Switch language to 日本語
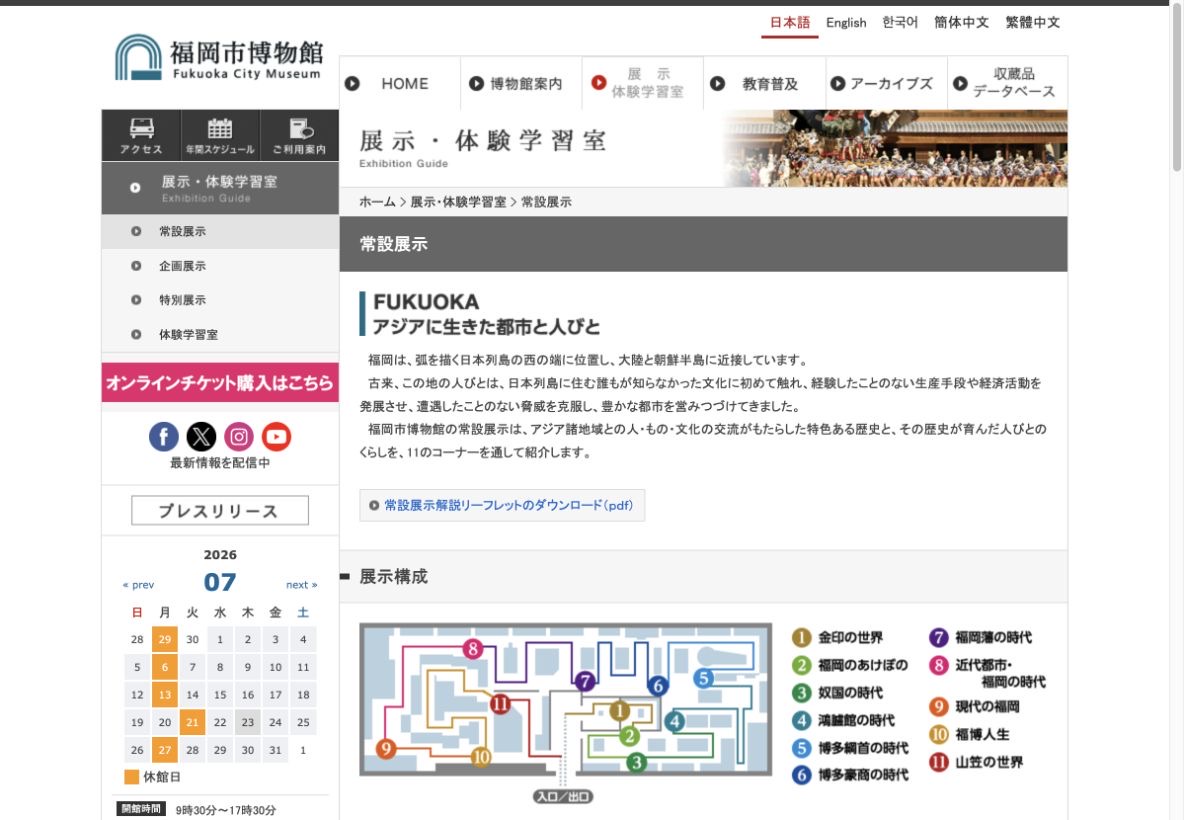1184x820 pixels. (x=790, y=23)
